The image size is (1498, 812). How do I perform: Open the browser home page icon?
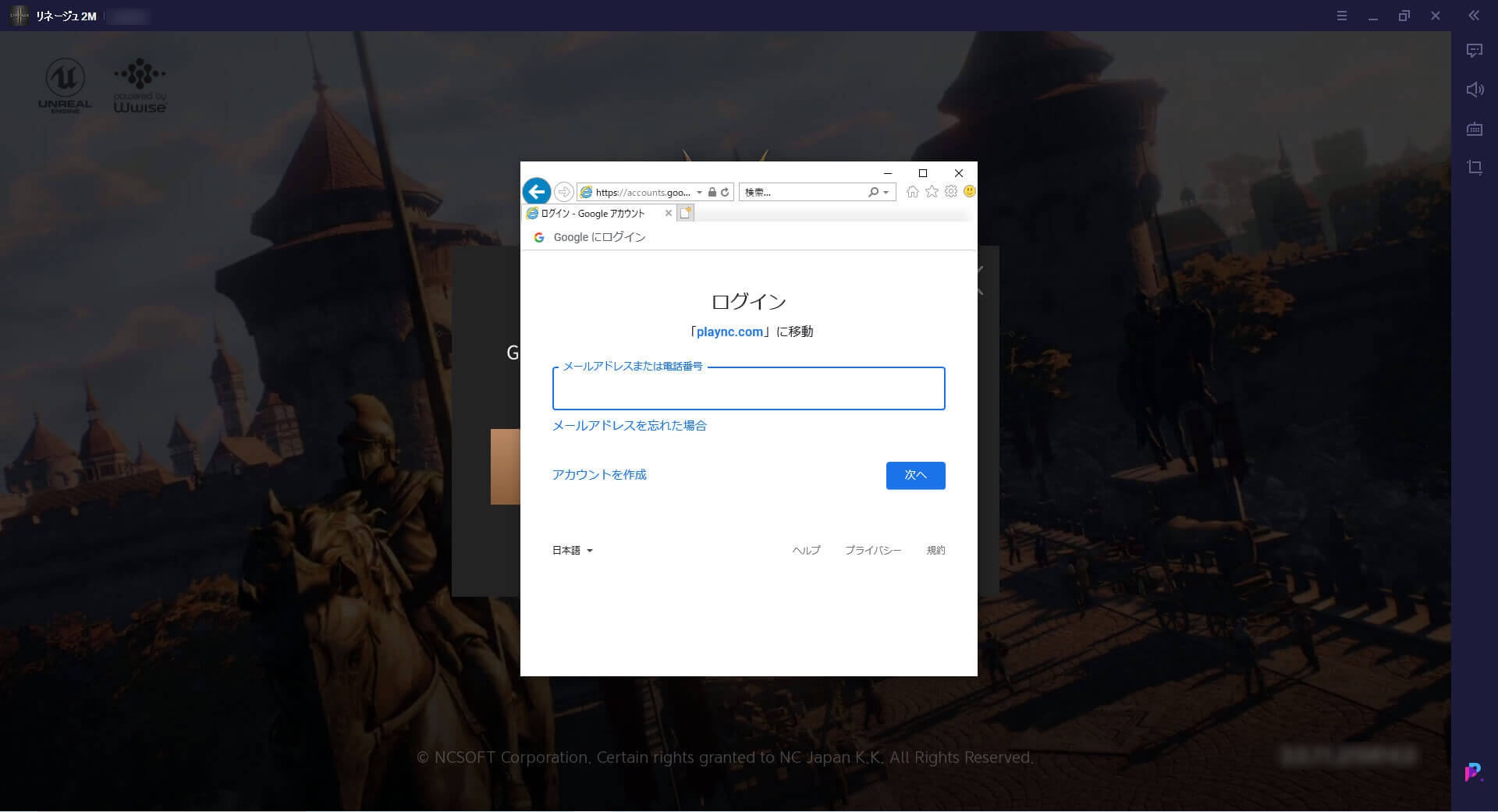912,192
